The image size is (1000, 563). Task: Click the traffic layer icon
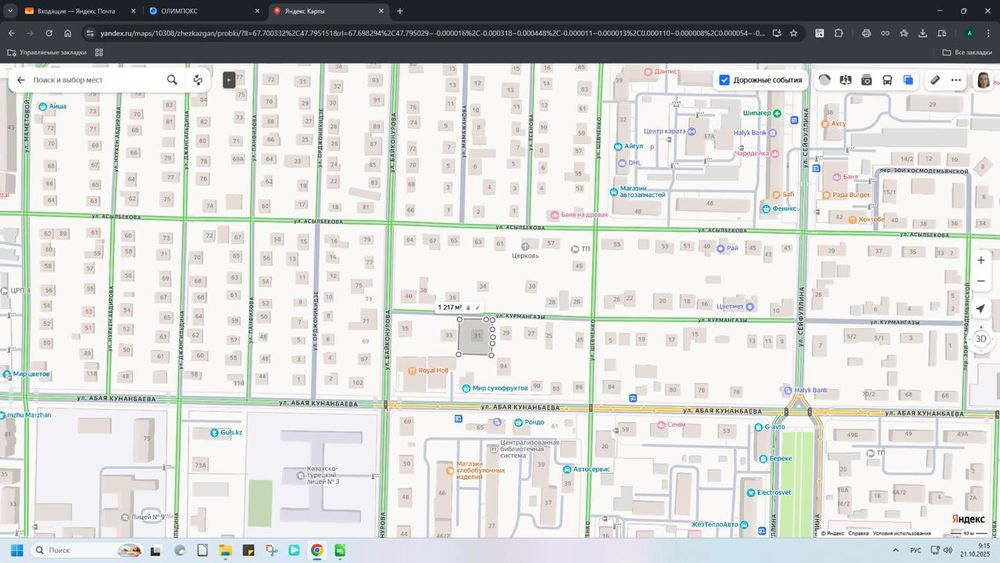pyautogui.click(x=825, y=80)
